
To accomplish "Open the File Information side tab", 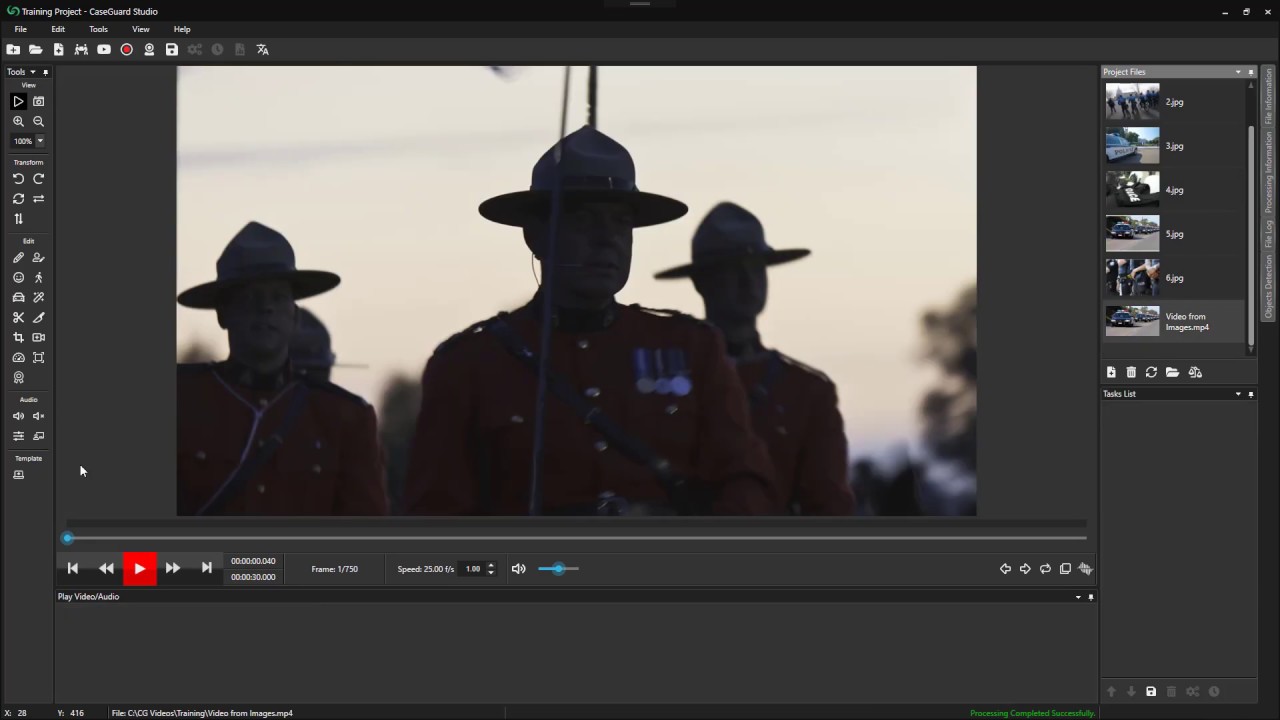I will pos(1269,97).
